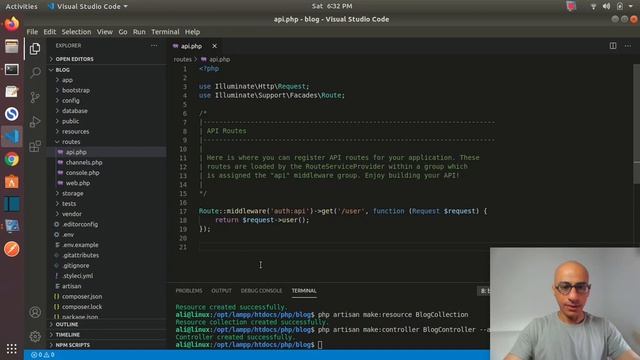Viewport: 640px width, 360px height.
Task: Open Postman from the dock
Action: click(x=11, y=249)
